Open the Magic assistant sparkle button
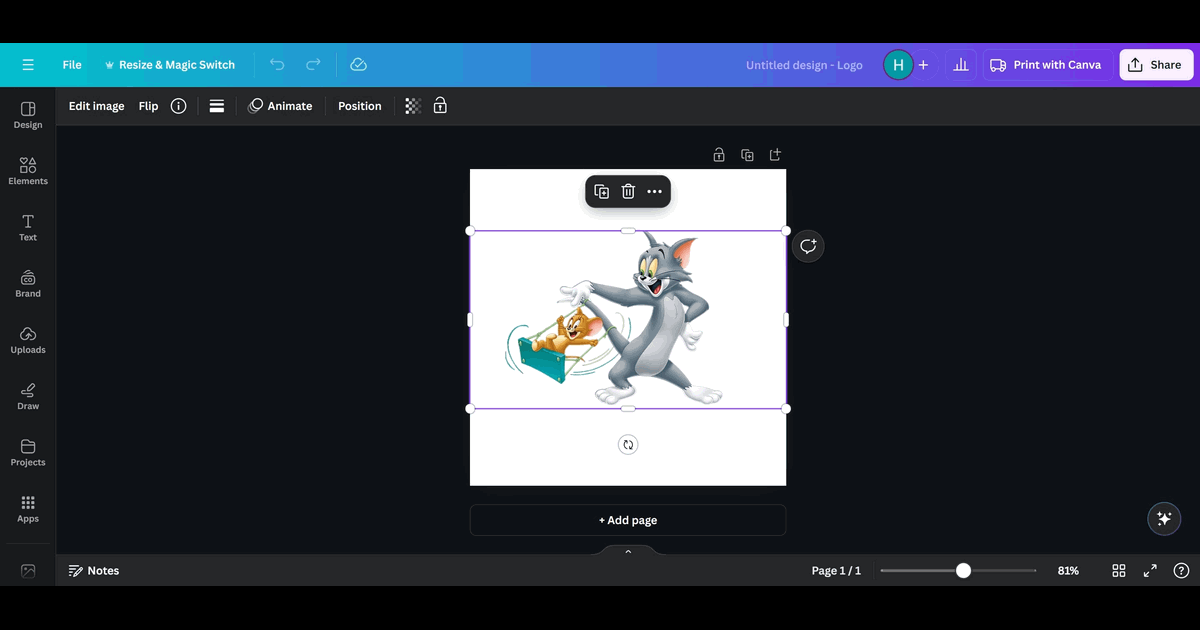This screenshot has width=1200, height=630. pyautogui.click(x=1164, y=519)
